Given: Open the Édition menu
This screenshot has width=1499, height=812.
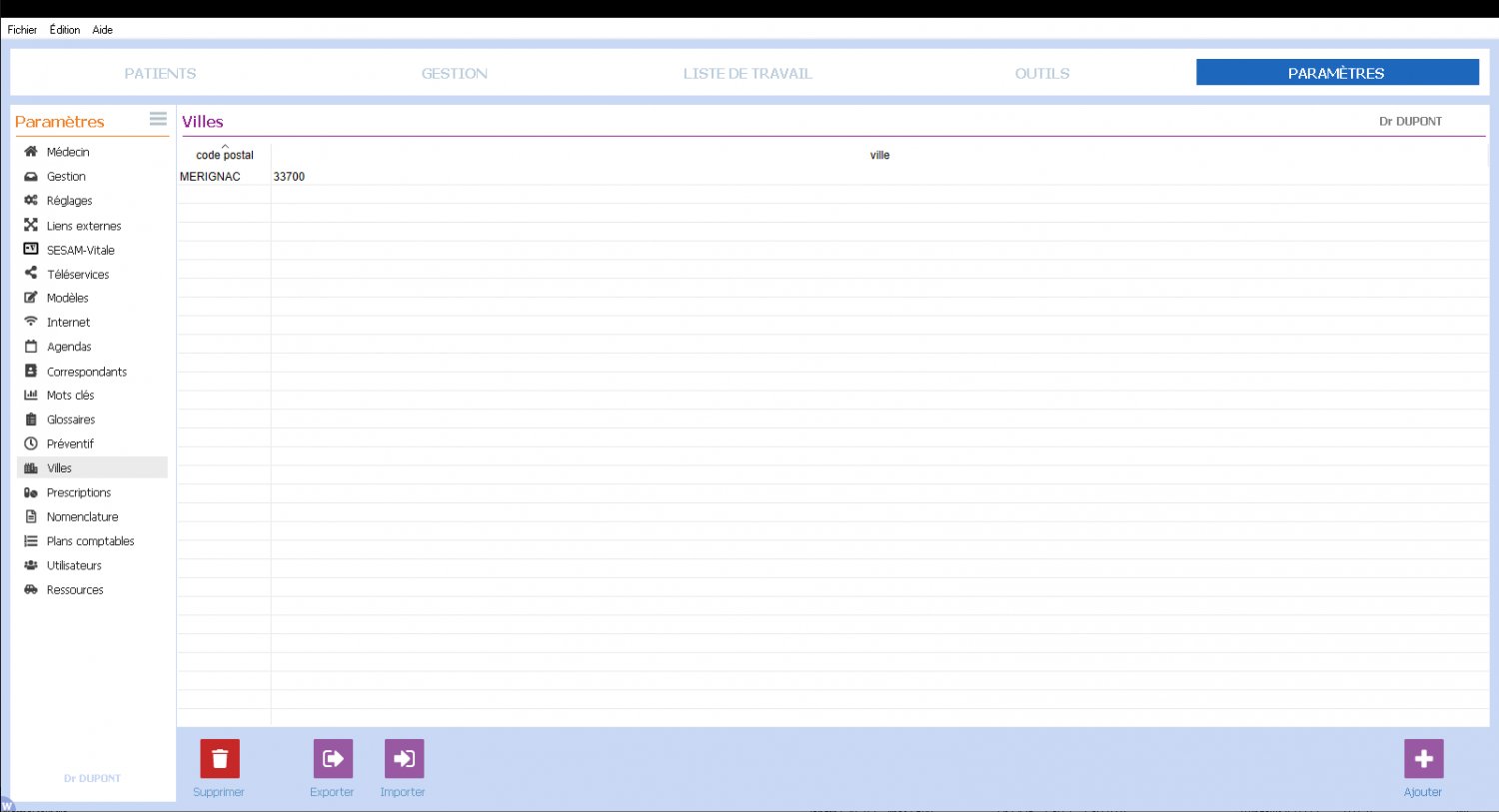Looking at the screenshot, I should click(x=65, y=30).
